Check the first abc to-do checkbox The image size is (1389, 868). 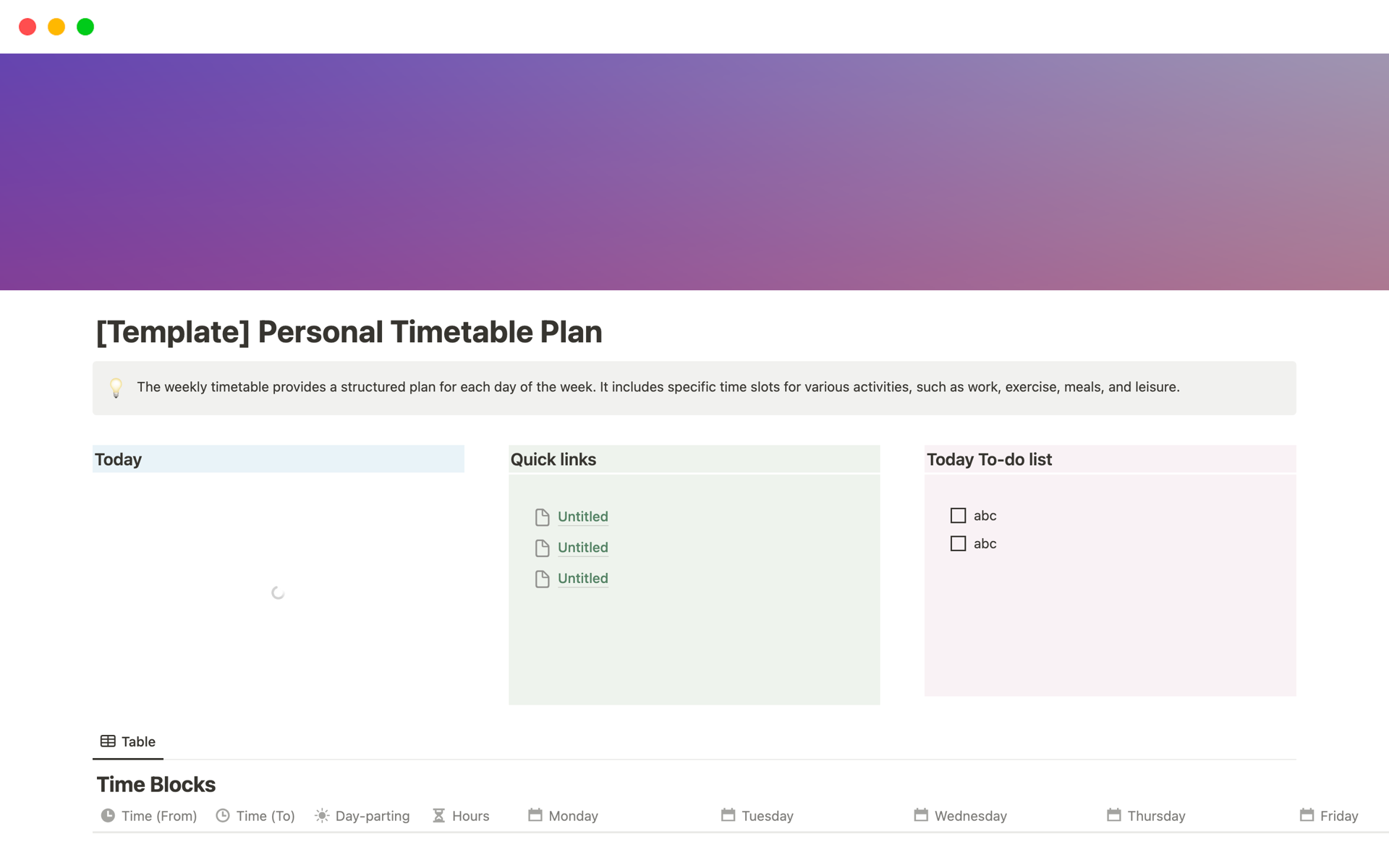pos(958,515)
